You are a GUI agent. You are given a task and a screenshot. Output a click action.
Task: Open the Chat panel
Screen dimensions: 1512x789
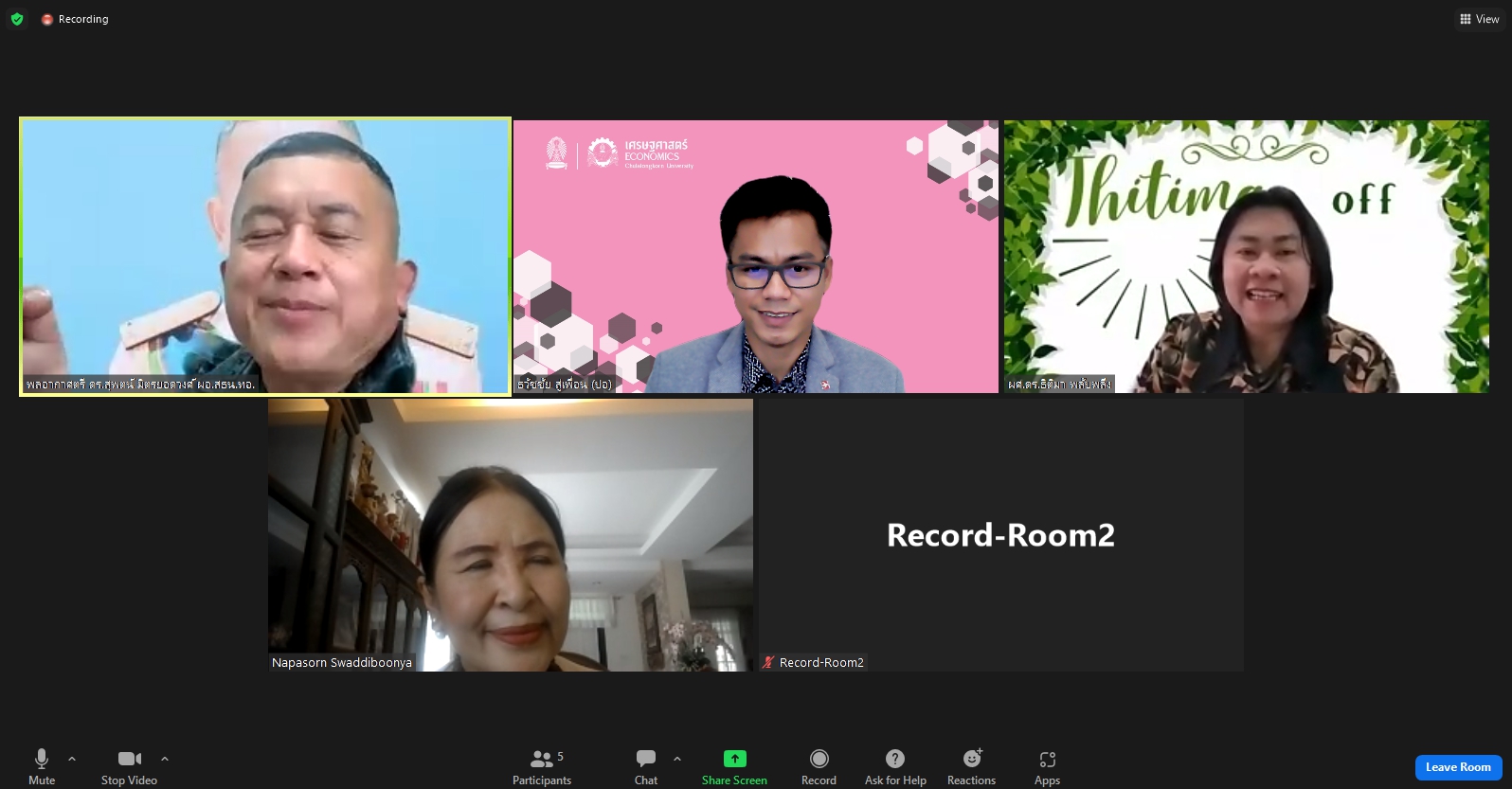click(x=646, y=765)
